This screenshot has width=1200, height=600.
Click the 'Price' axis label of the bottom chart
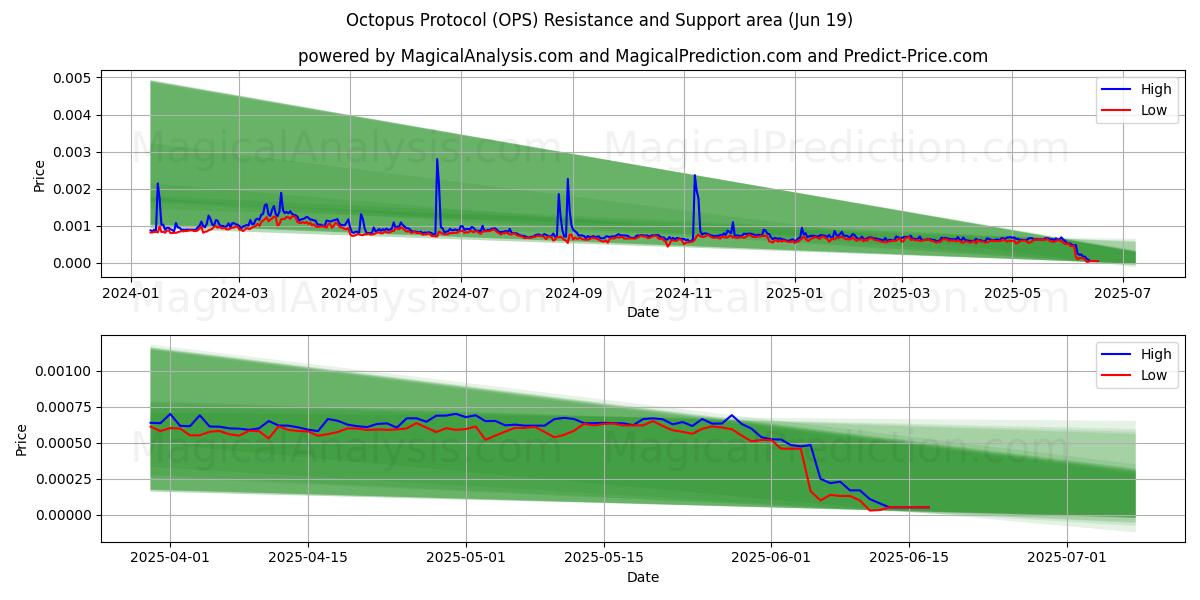[x=22, y=439]
